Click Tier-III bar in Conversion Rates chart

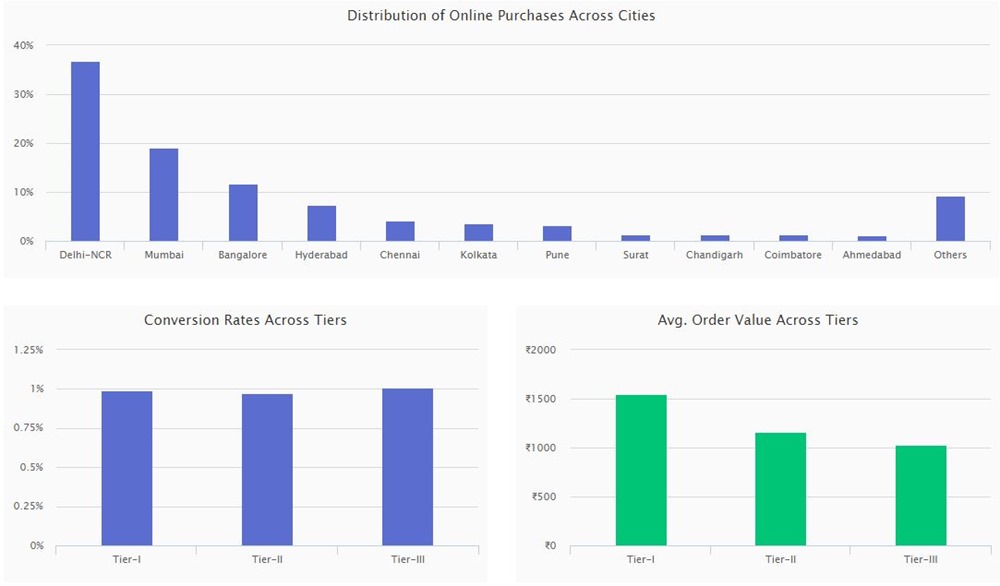point(407,467)
